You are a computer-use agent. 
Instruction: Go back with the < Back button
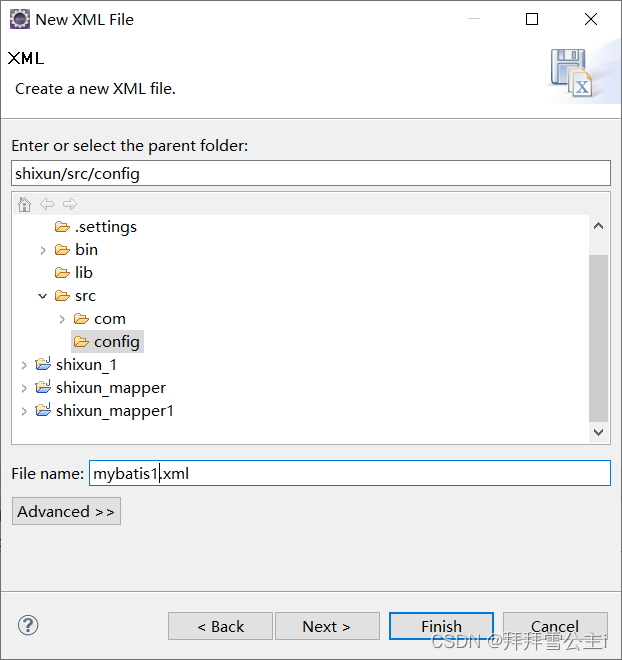[220, 627]
